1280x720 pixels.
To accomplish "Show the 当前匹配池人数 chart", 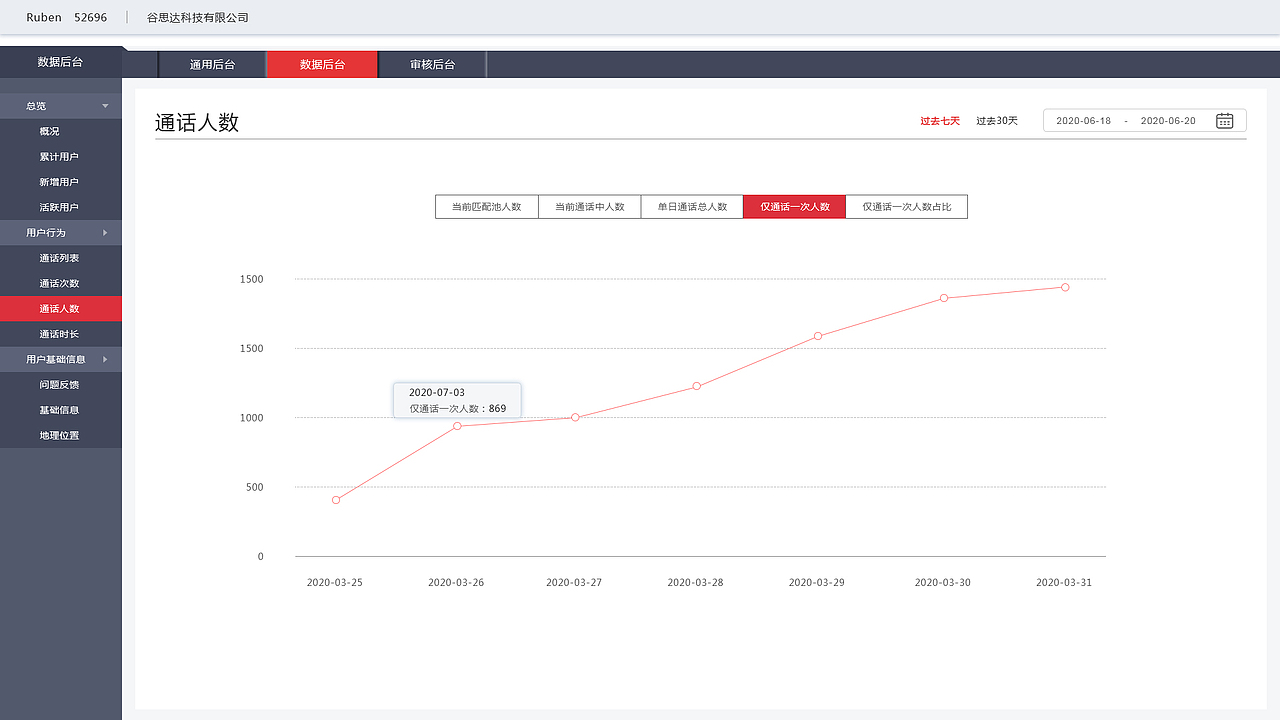I will point(487,207).
